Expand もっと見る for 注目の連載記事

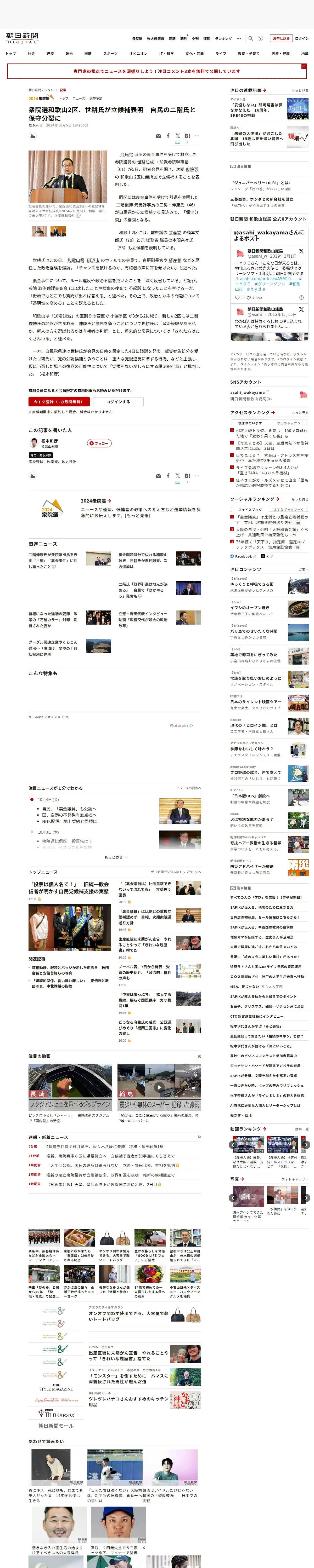click(x=300, y=90)
